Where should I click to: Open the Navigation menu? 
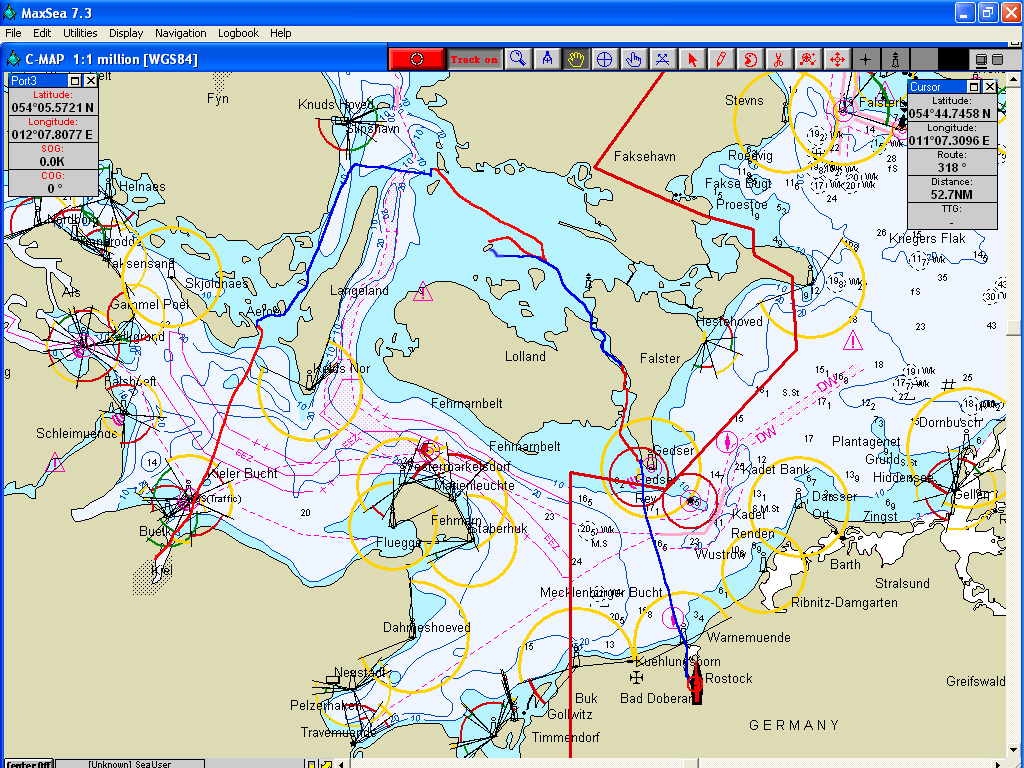click(x=181, y=33)
